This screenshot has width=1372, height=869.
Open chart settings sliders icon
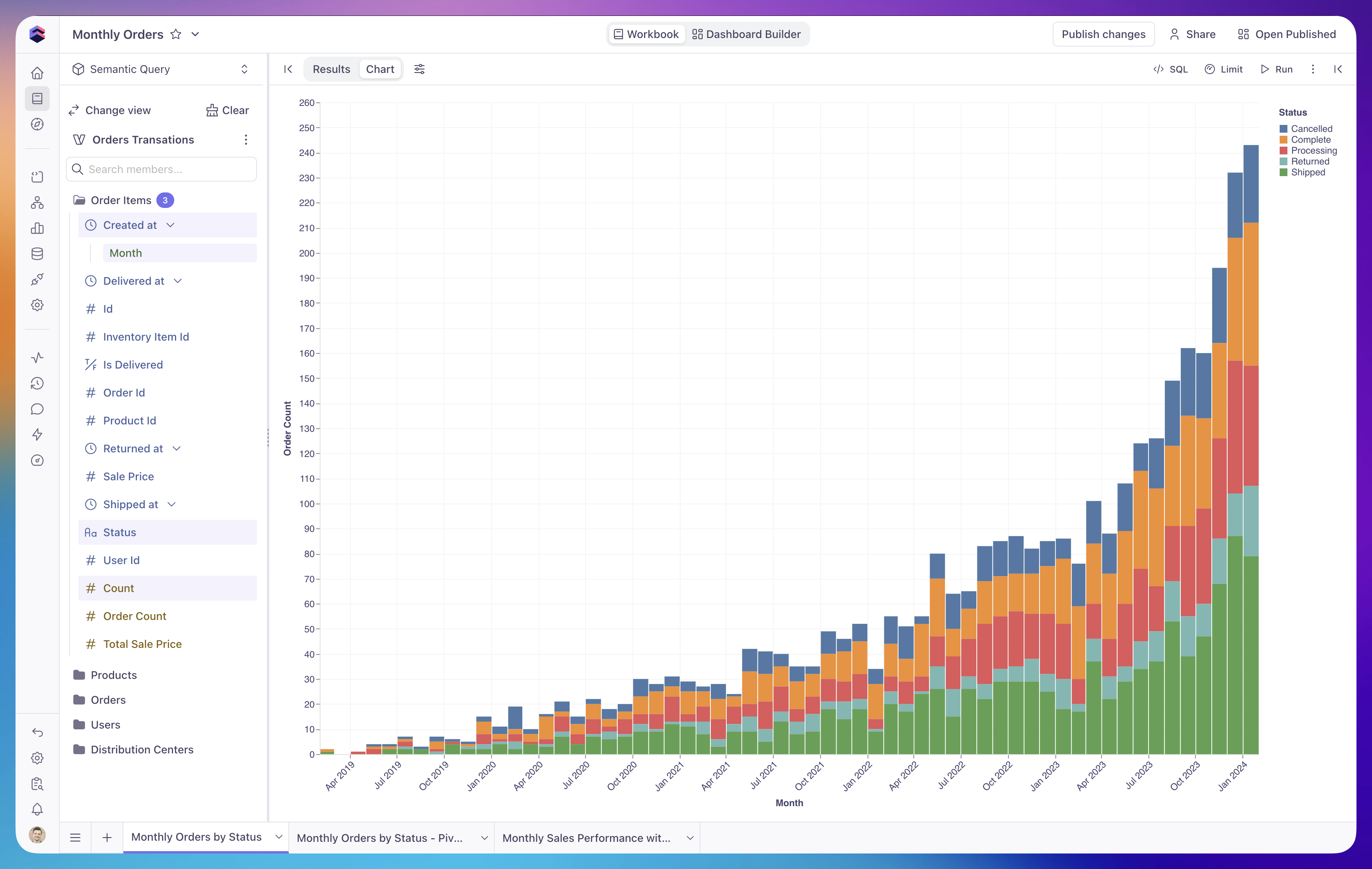419,69
